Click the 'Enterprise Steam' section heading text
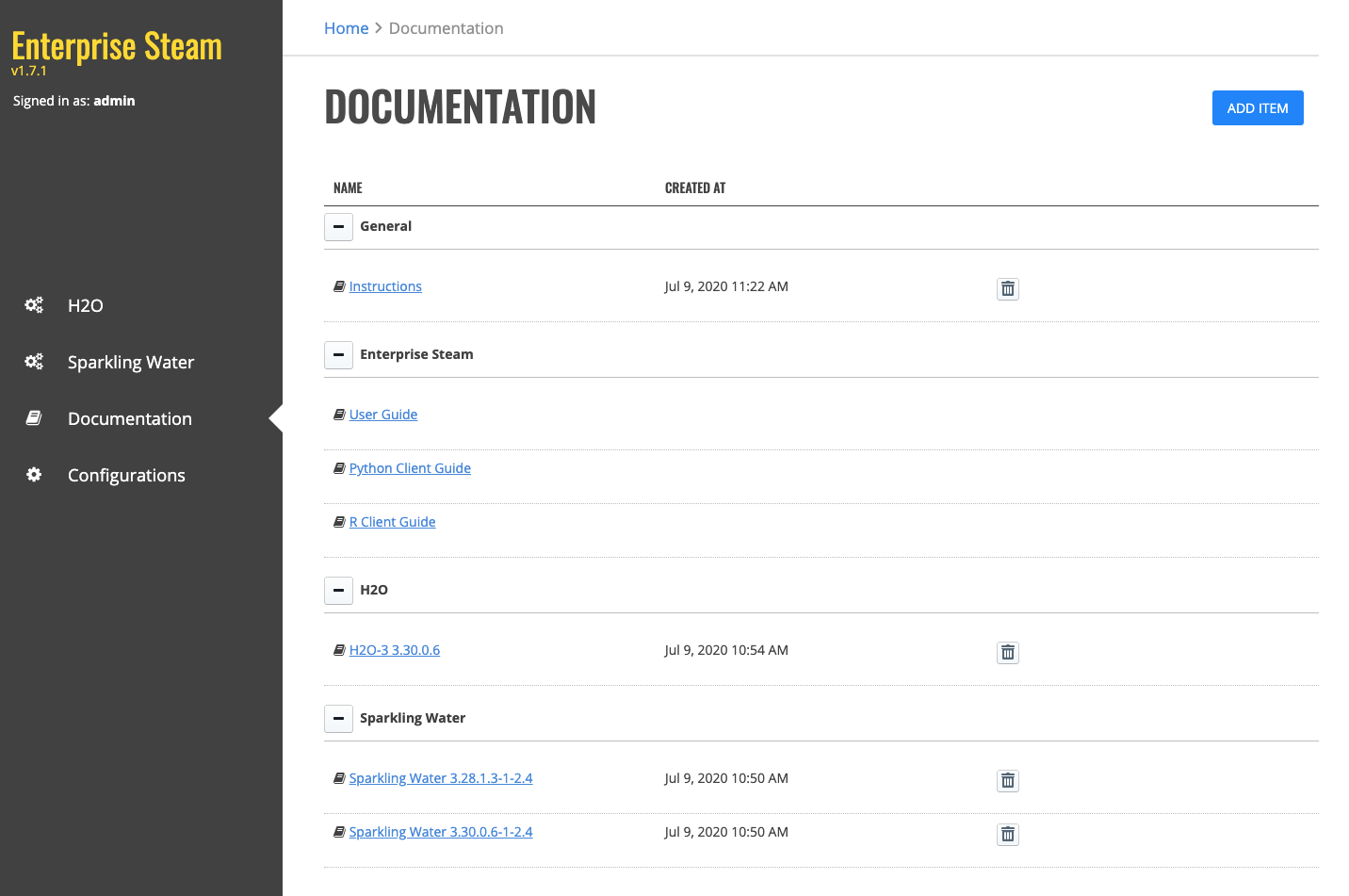The height and width of the screenshot is (896, 1349). pyautogui.click(x=416, y=354)
